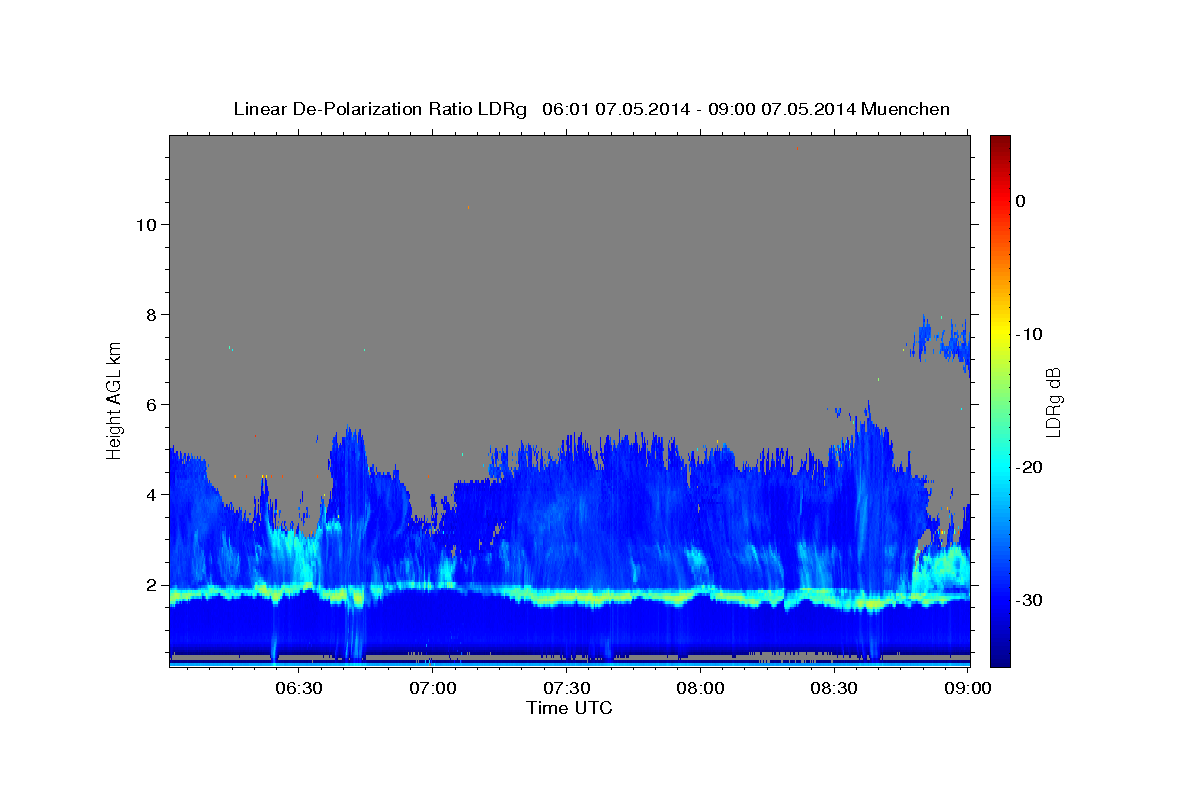This screenshot has height=800, width=1200.
Task: Click the height tick label '4'
Action: [151, 494]
